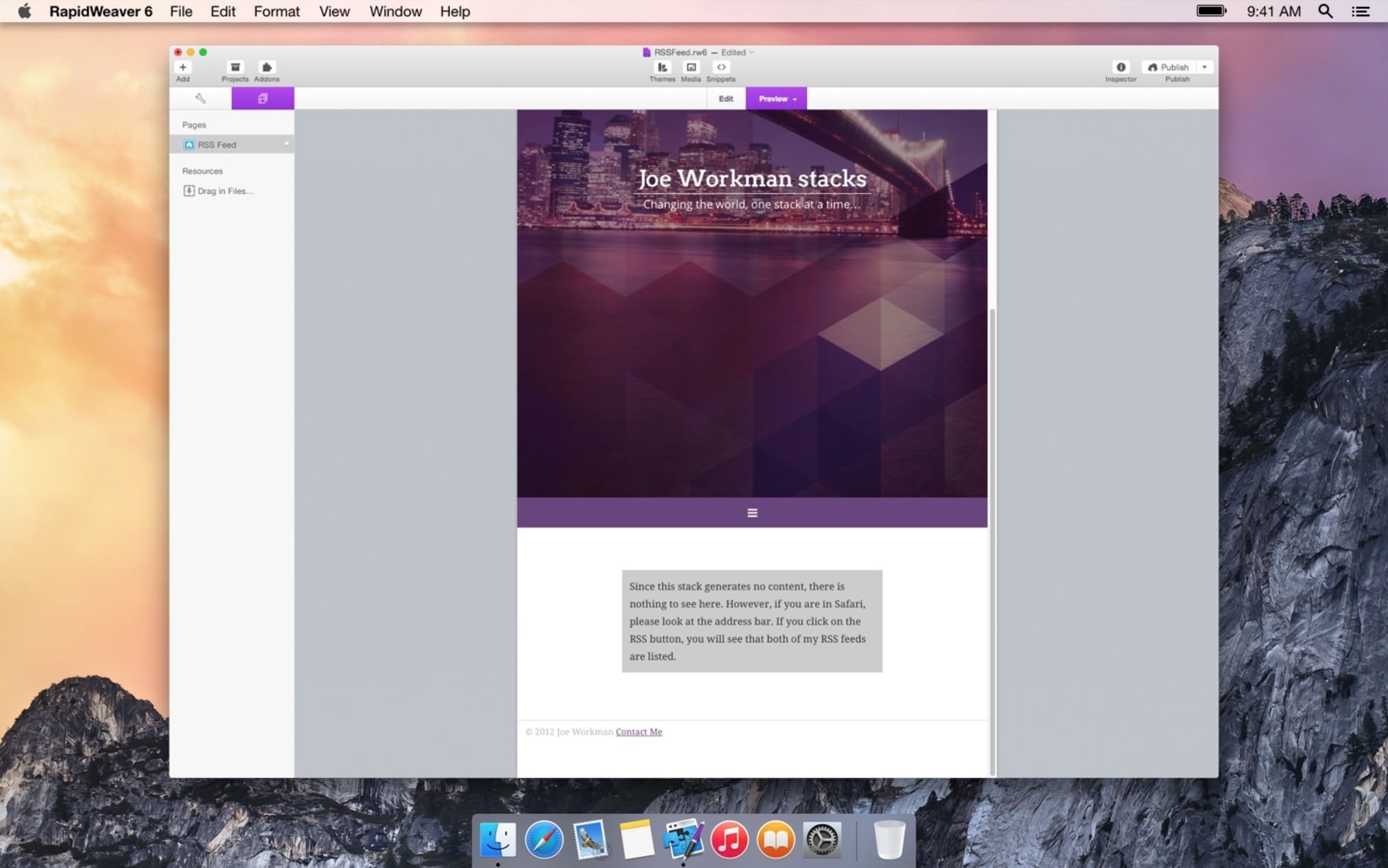Open Mail stamp icon in Dock
The image size is (1388, 868).
(590, 840)
